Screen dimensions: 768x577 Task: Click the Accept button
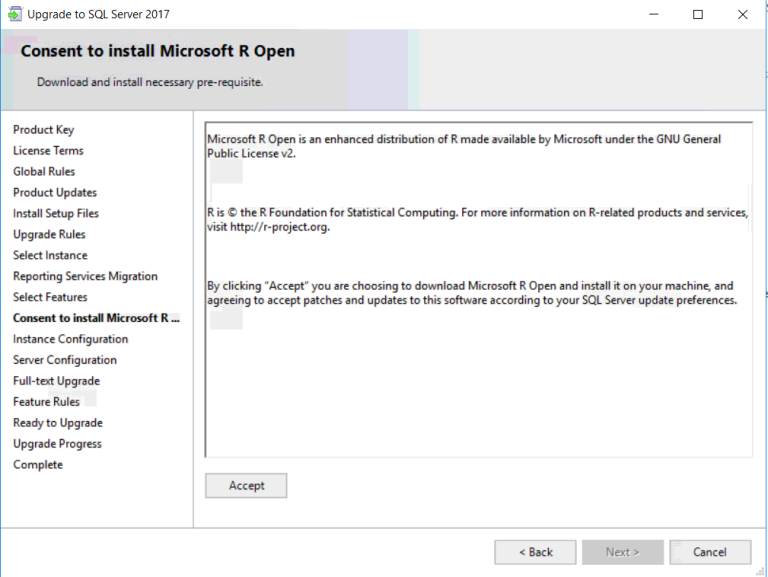(x=246, y=486)
